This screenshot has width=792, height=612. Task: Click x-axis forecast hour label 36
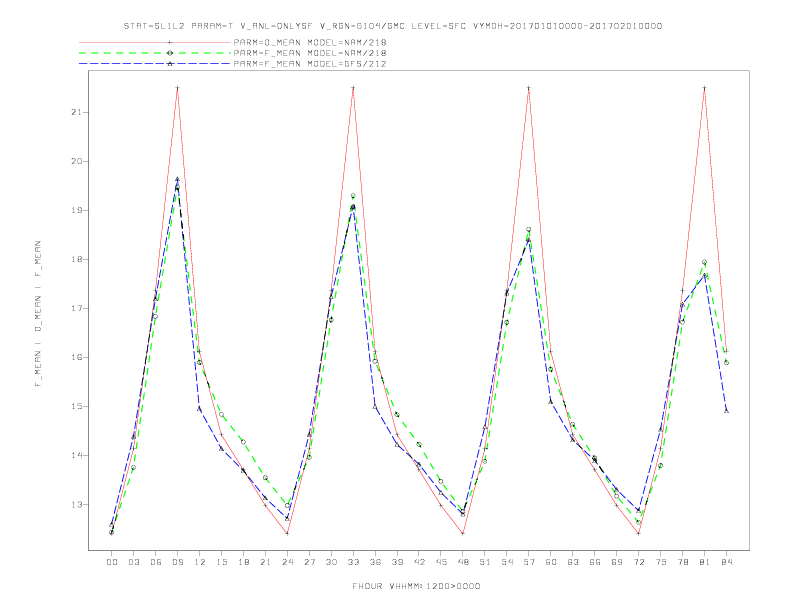[375, 562]
